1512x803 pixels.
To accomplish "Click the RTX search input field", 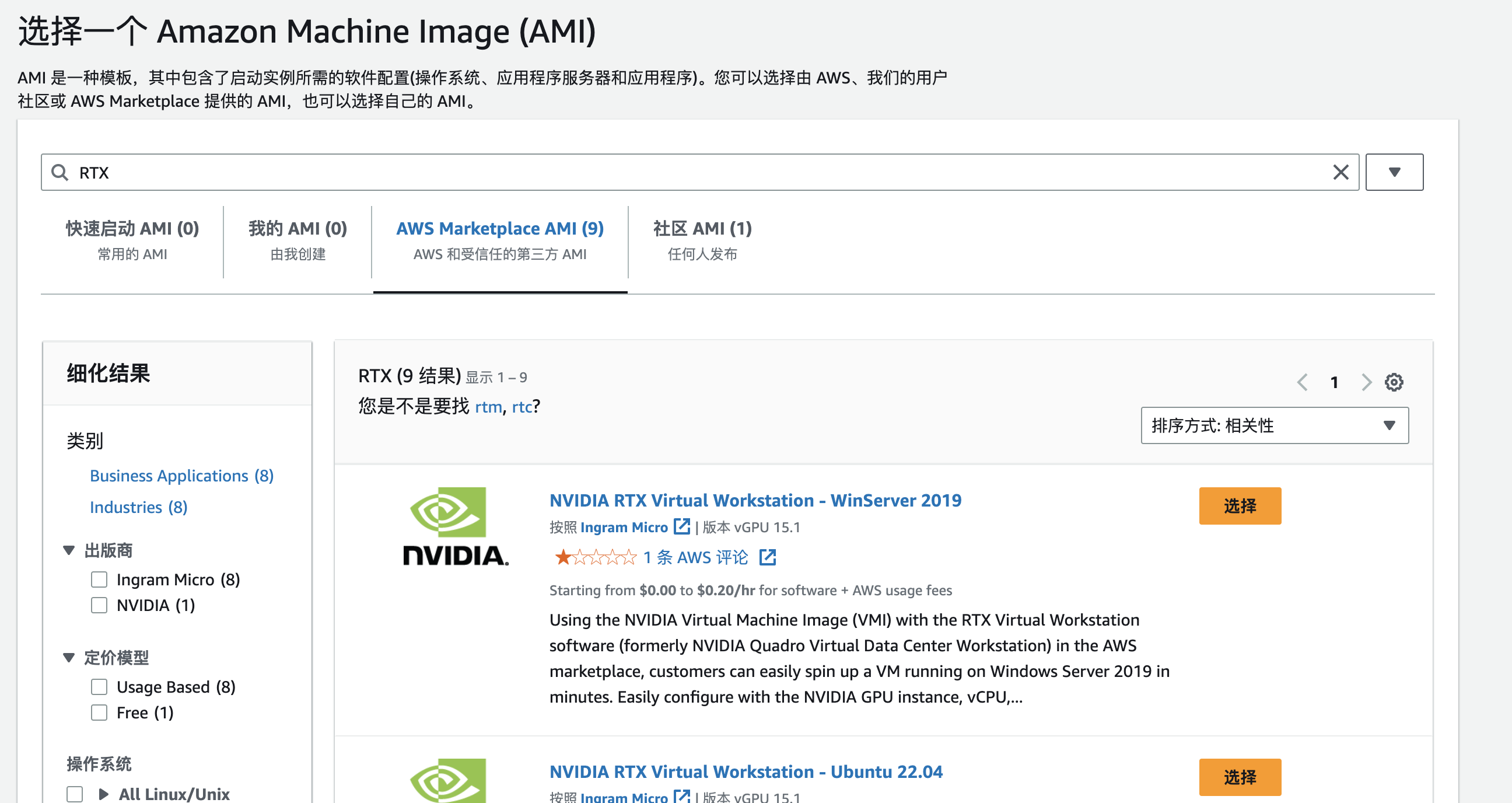I will tap(699, 172).
